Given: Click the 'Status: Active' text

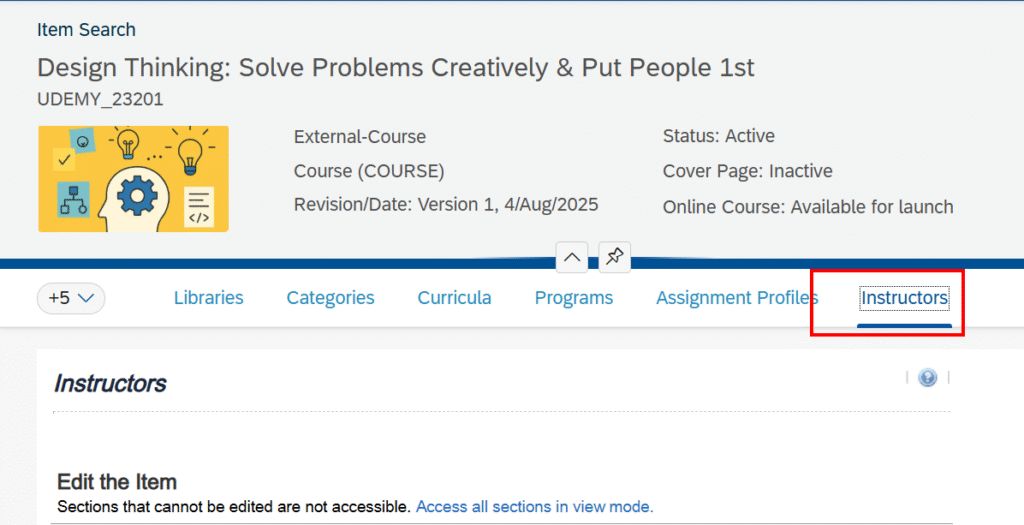Looking at the screenshot, I should (718, 136).
